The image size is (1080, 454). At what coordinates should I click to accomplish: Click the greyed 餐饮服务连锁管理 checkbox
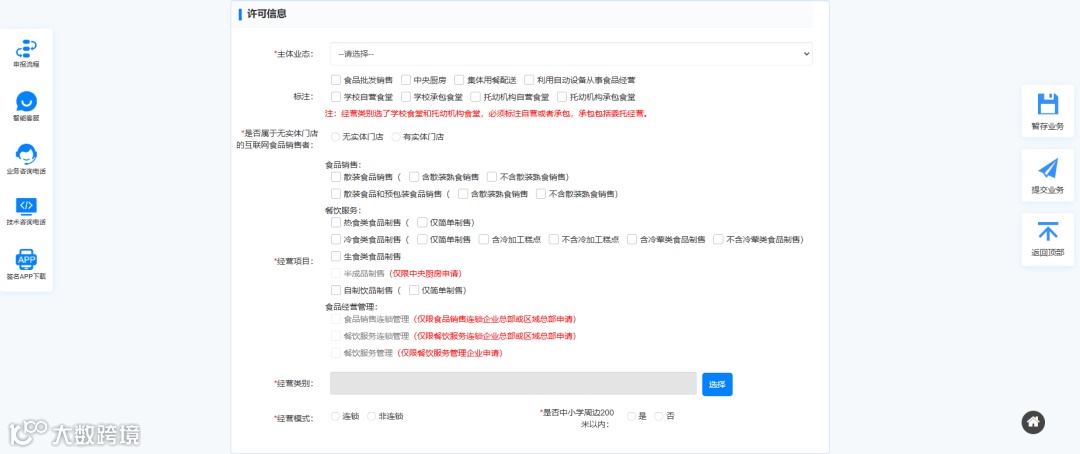(335, 336)
